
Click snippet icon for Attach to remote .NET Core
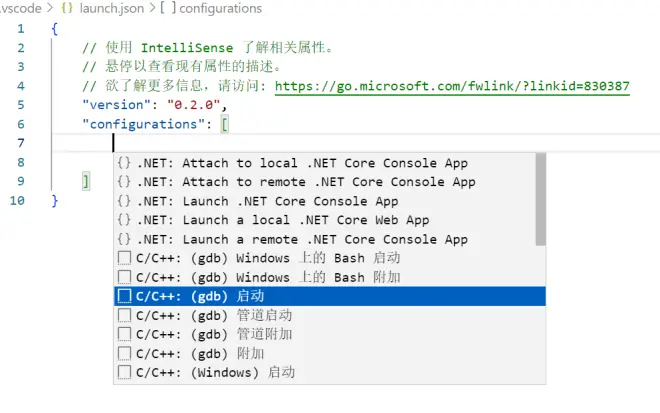point(124,182)
